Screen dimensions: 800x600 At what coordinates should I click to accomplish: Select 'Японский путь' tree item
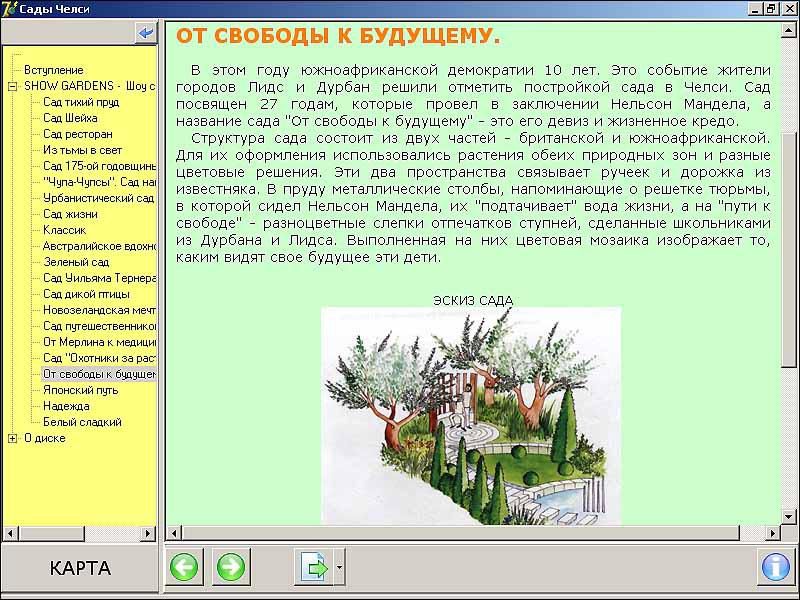pos(80,390)
